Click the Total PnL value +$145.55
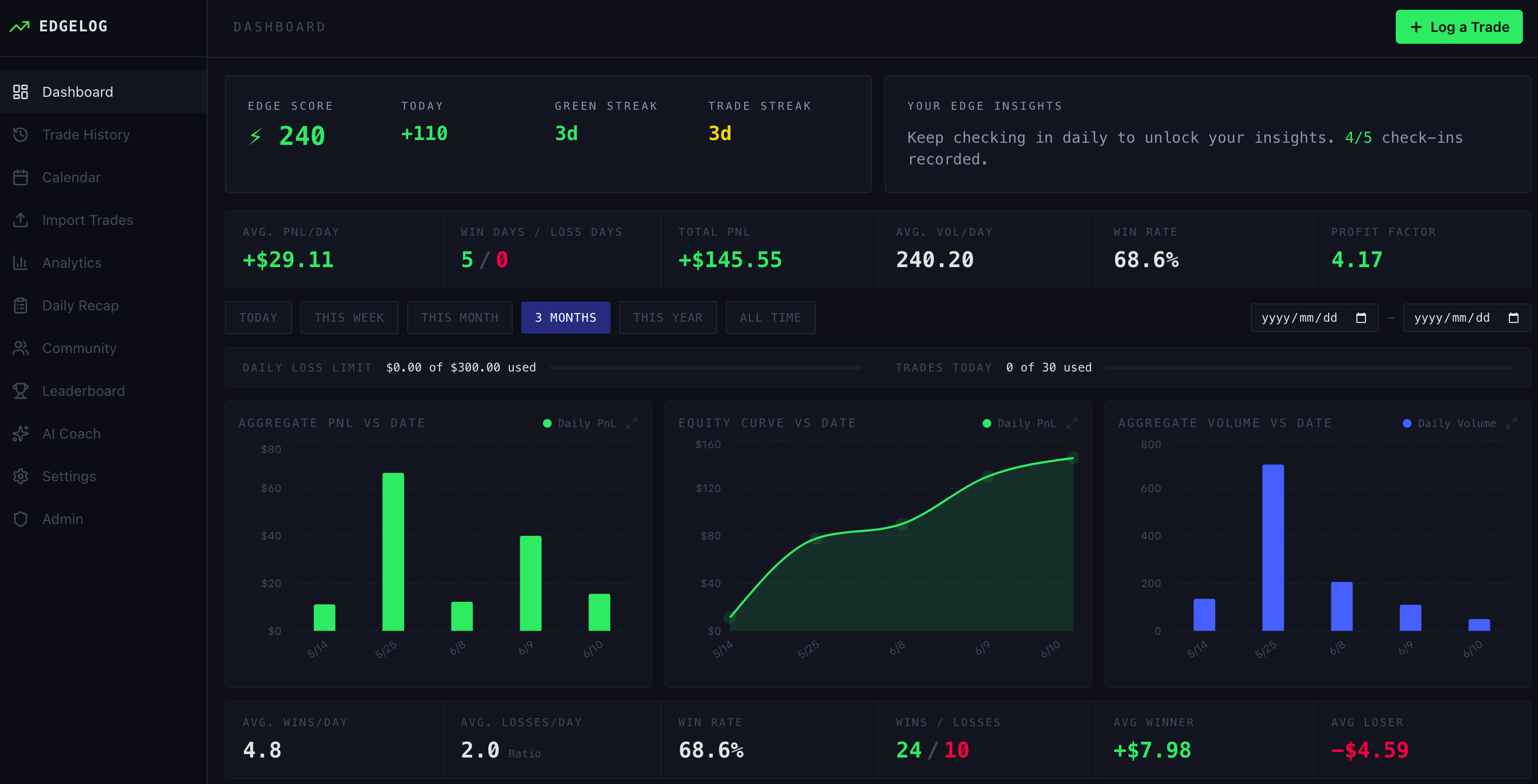The image size is (1538, 784). coord(730,260)
